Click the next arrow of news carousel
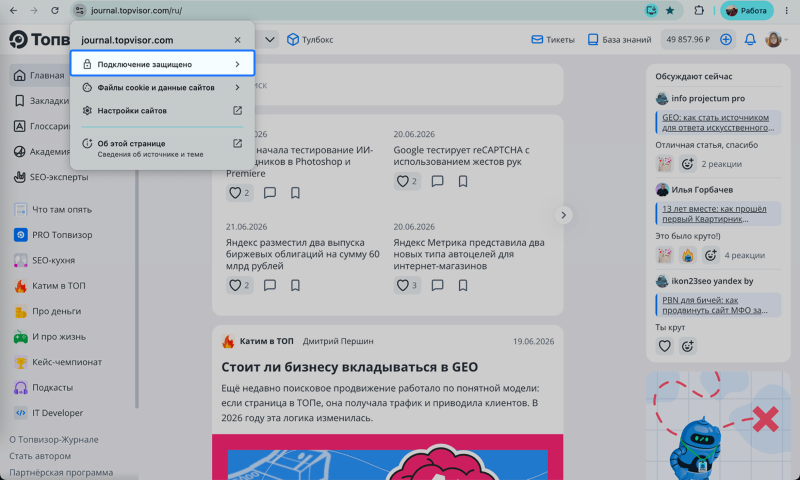Image resolution: width=800 pixels, height=480 pixels. [x=563, y=215]
